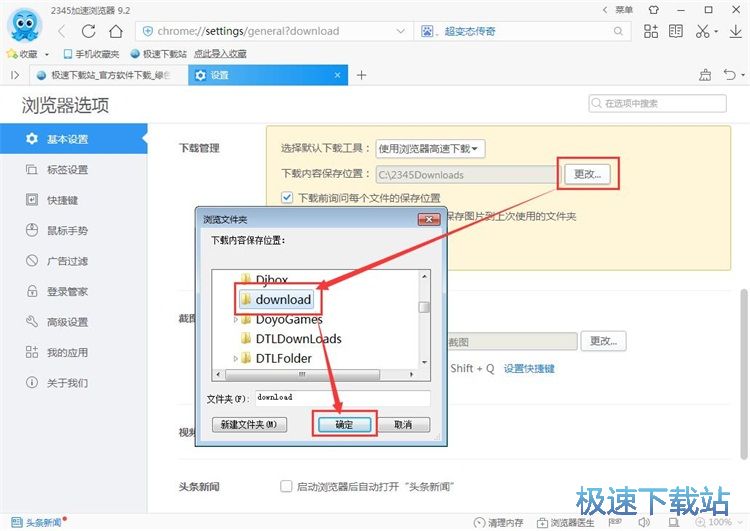Open 头条新闻 in the status bar
The height and width of the screenshot is (531, 750).
coord(36,522)
